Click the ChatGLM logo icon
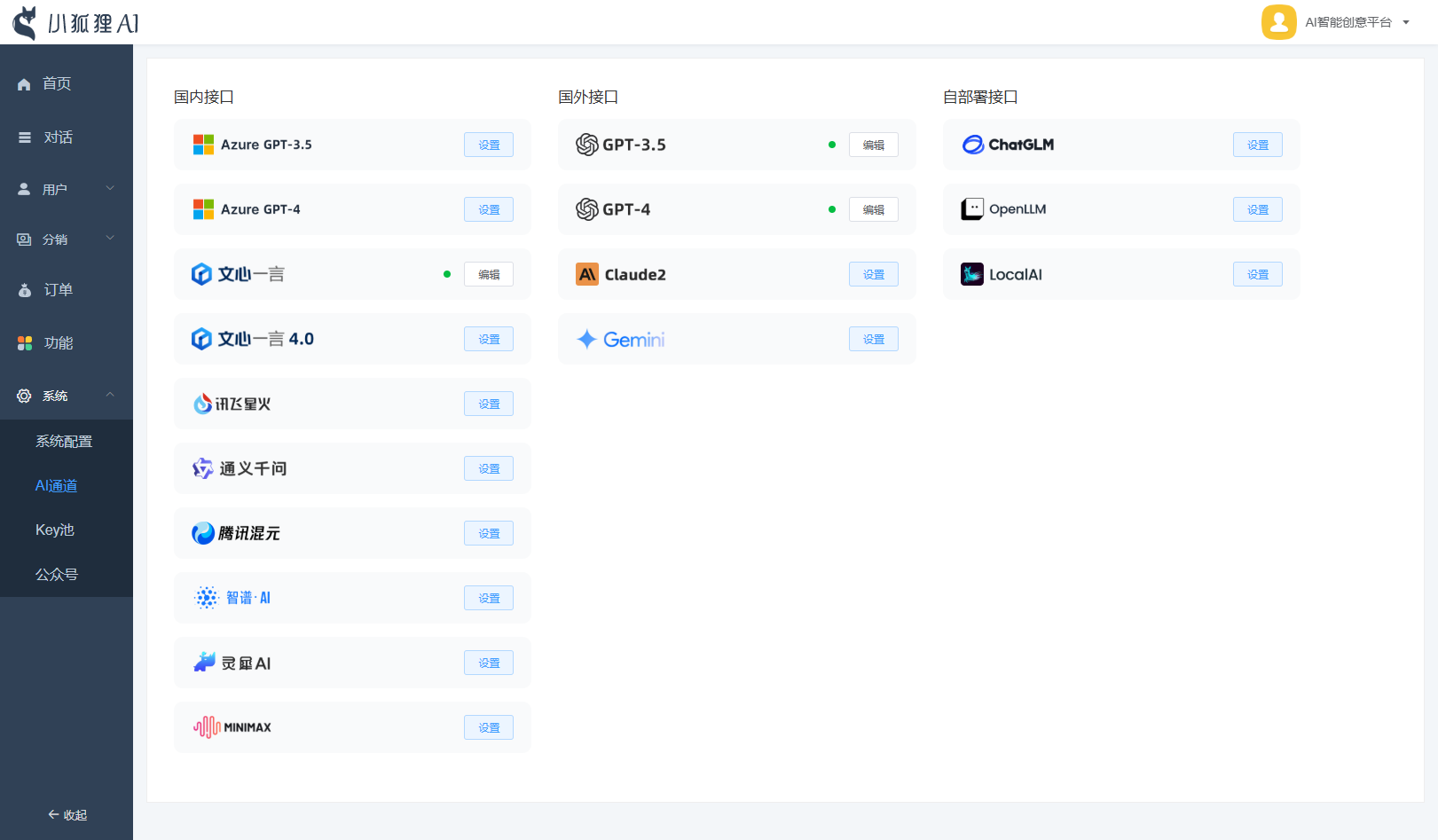1438x840 pixels. [973, 145]
